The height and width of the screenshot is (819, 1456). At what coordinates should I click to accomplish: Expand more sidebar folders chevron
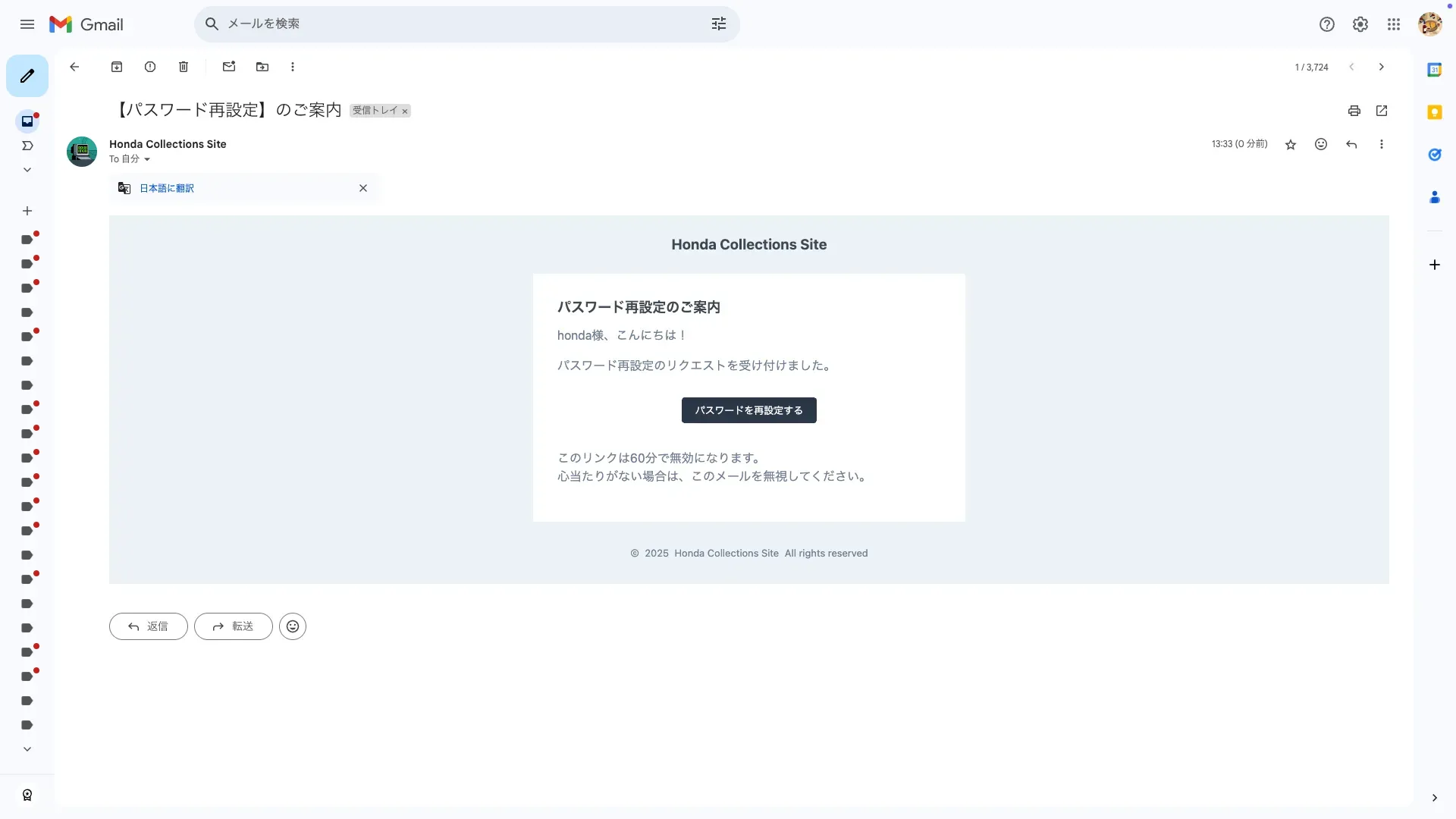tap(27, 170)
